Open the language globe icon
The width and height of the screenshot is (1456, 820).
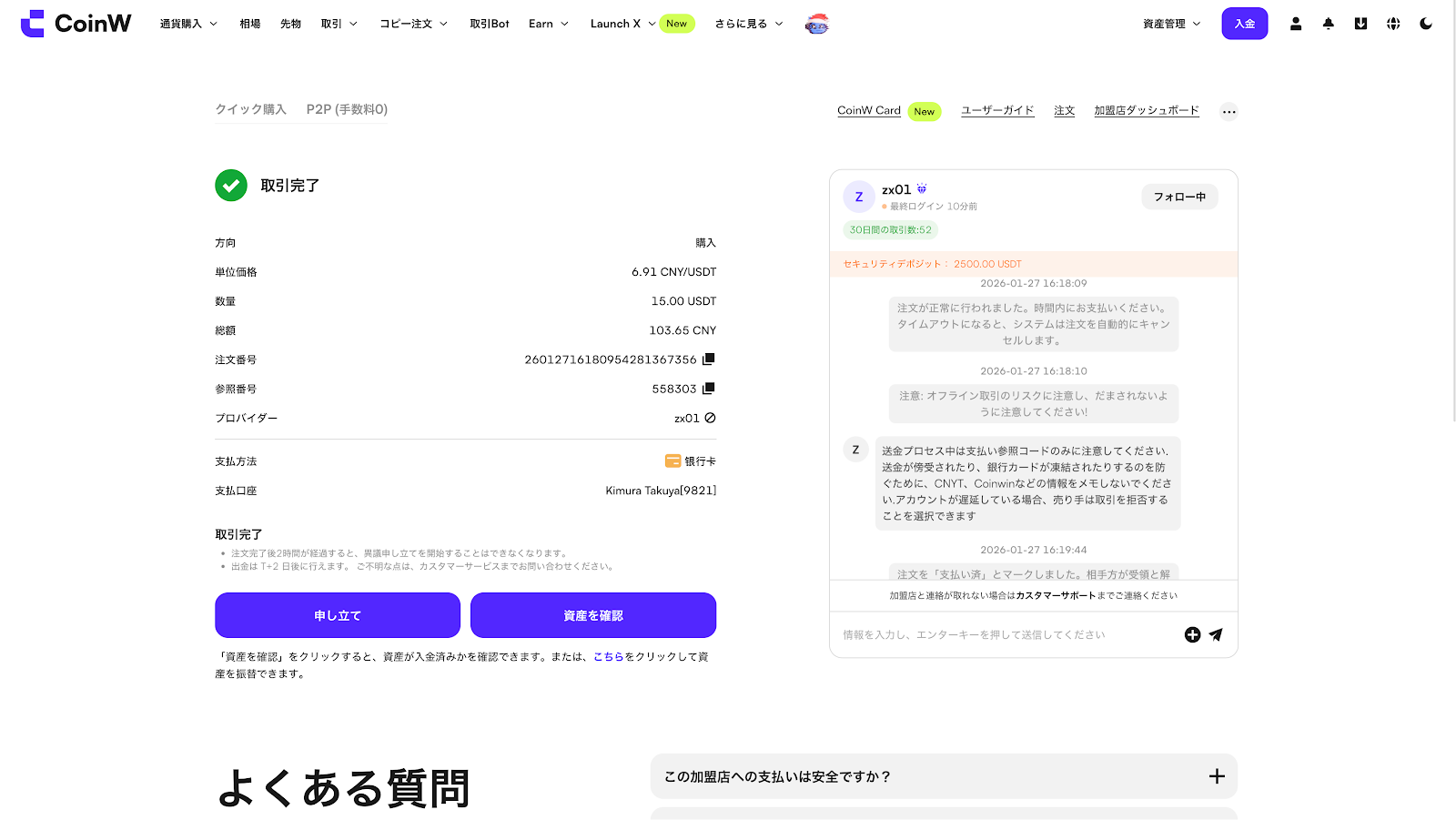(1393, 24)
